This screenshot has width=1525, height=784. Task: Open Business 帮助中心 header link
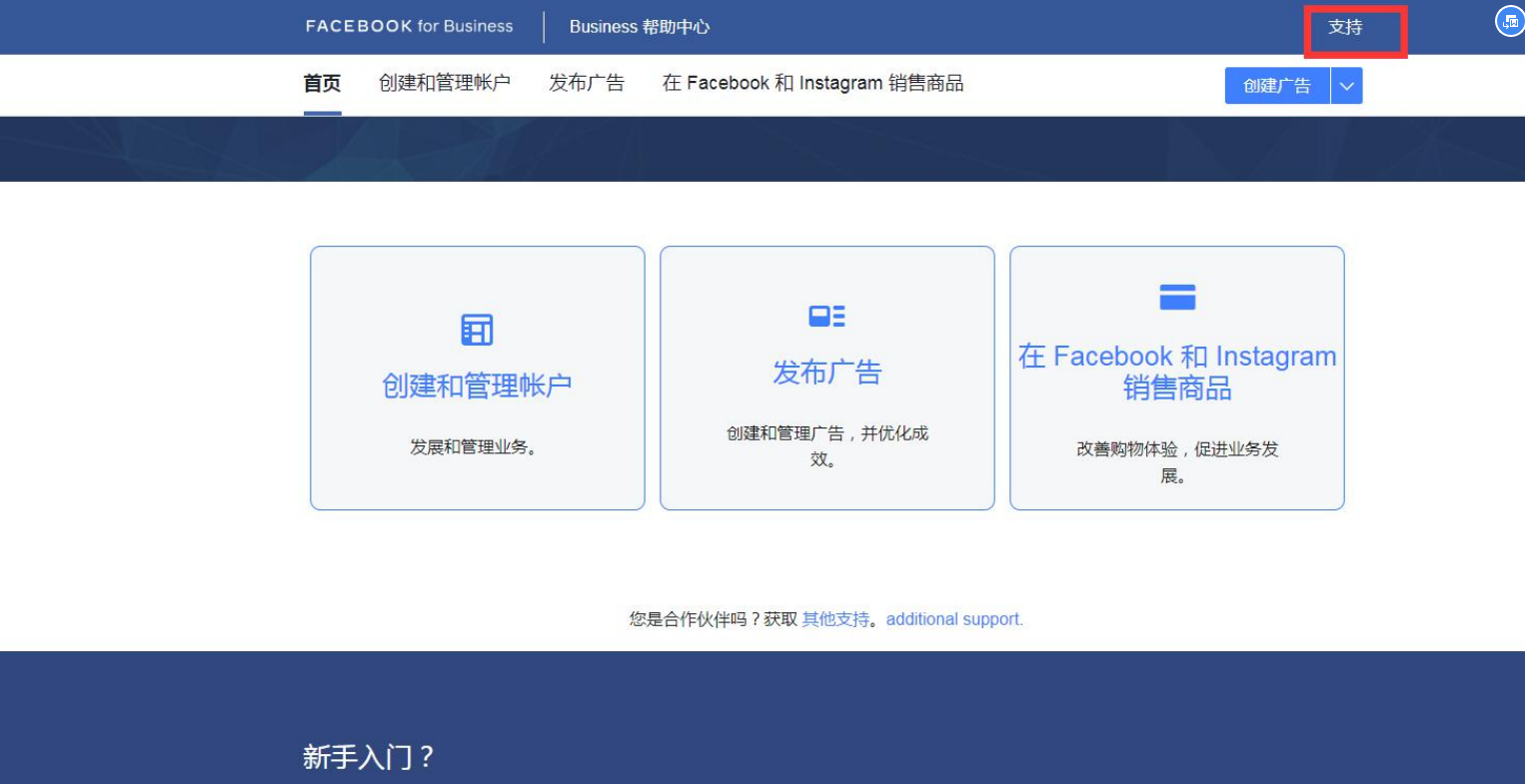(x=640, y=27)
